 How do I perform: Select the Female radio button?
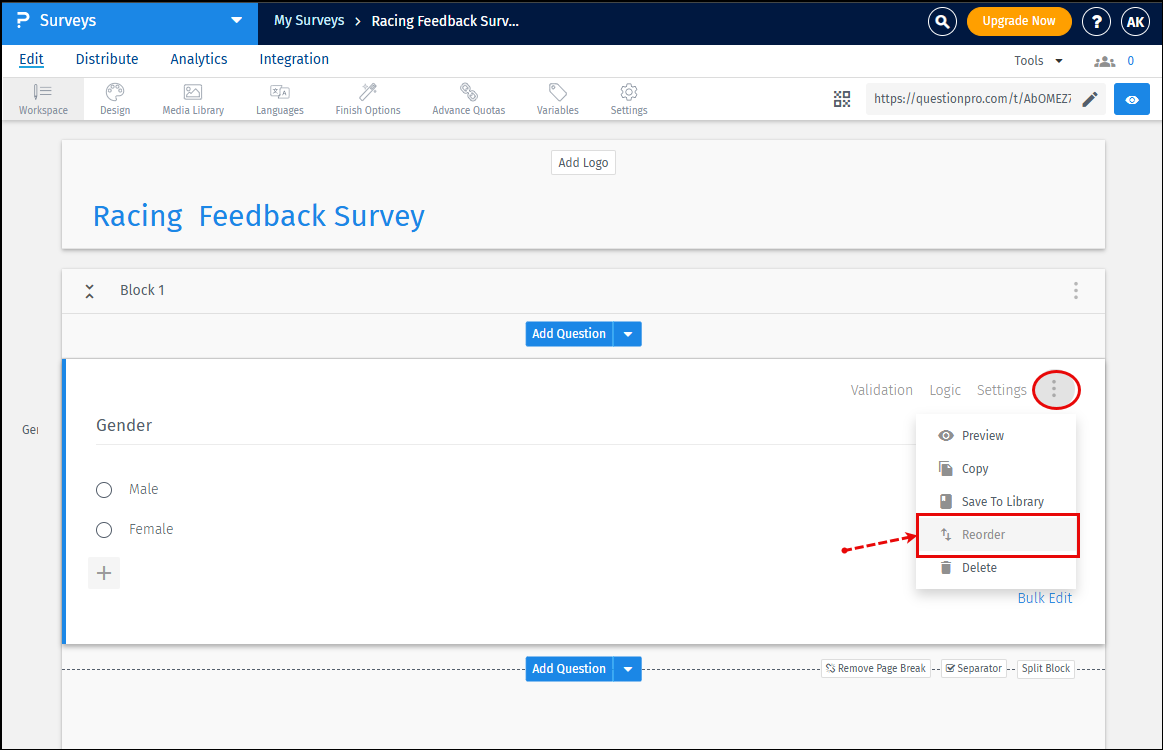click(x=104, y=529)
